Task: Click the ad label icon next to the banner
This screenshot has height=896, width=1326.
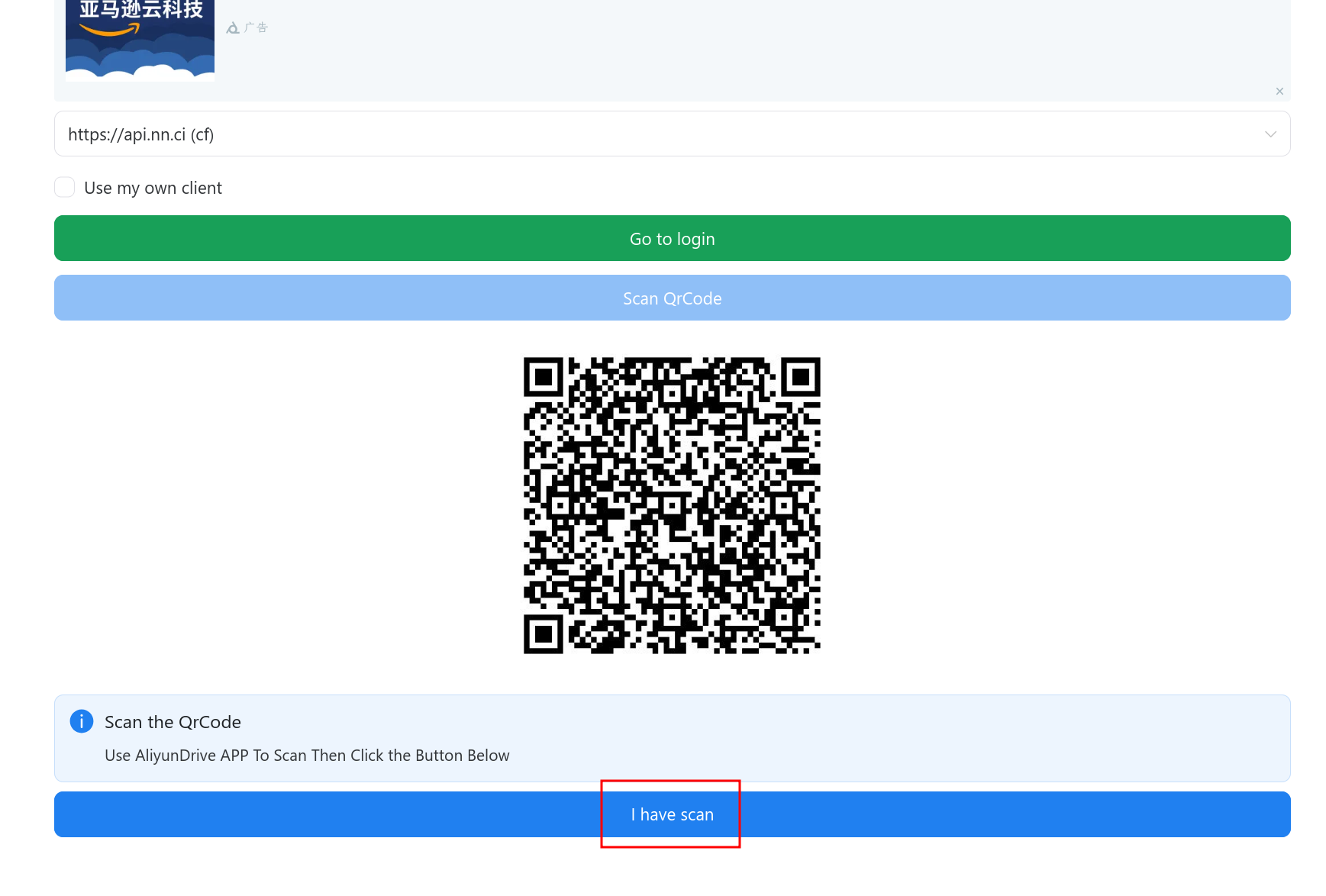Action: [x=233, y=28]
